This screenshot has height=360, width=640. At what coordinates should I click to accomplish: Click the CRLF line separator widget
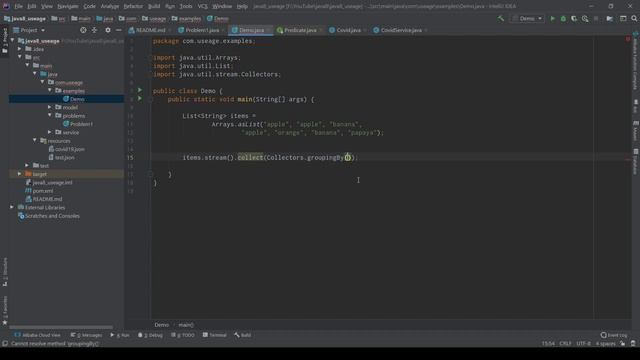(565, 344)
